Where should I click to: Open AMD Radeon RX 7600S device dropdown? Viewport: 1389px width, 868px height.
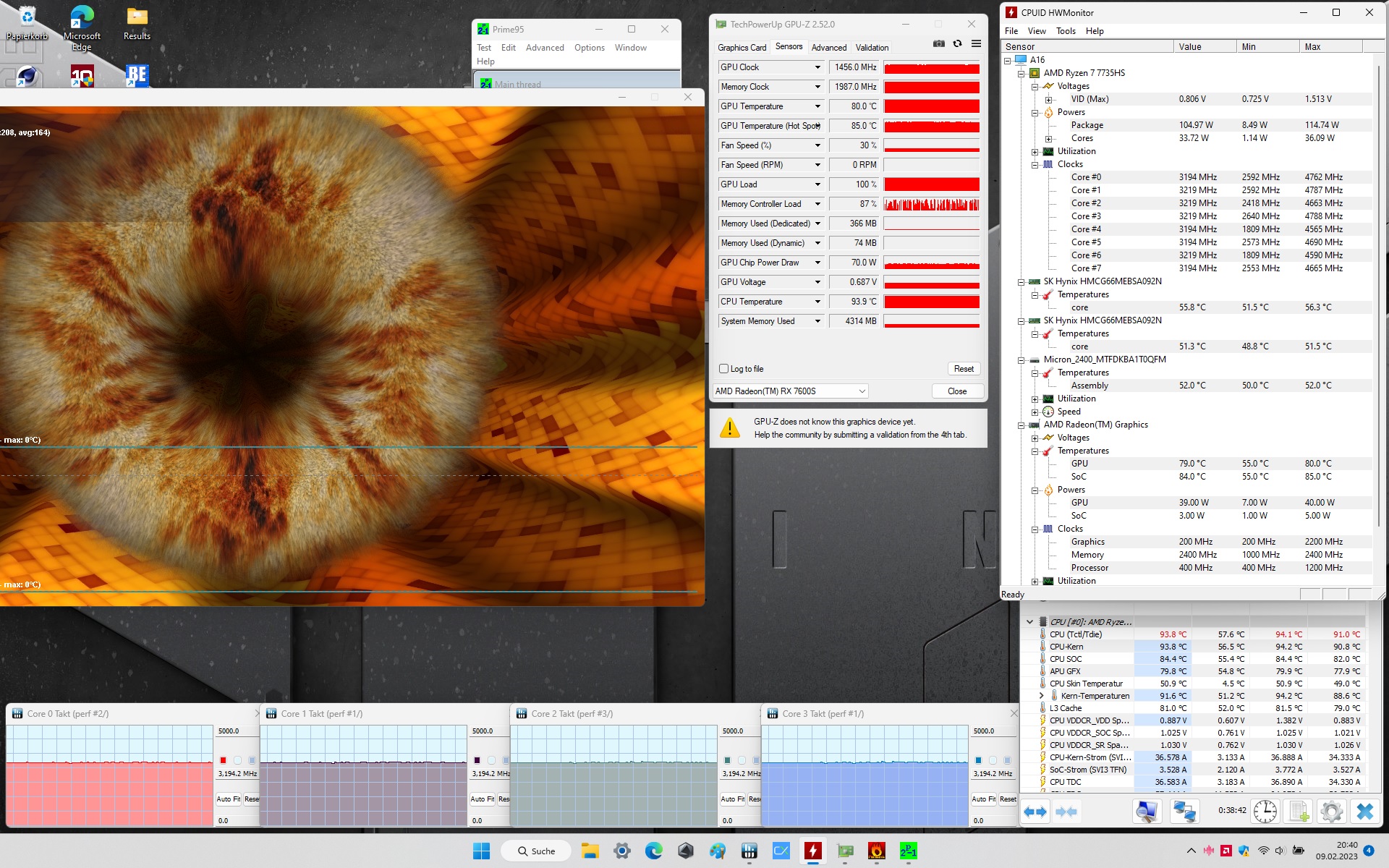pos(862,391)
